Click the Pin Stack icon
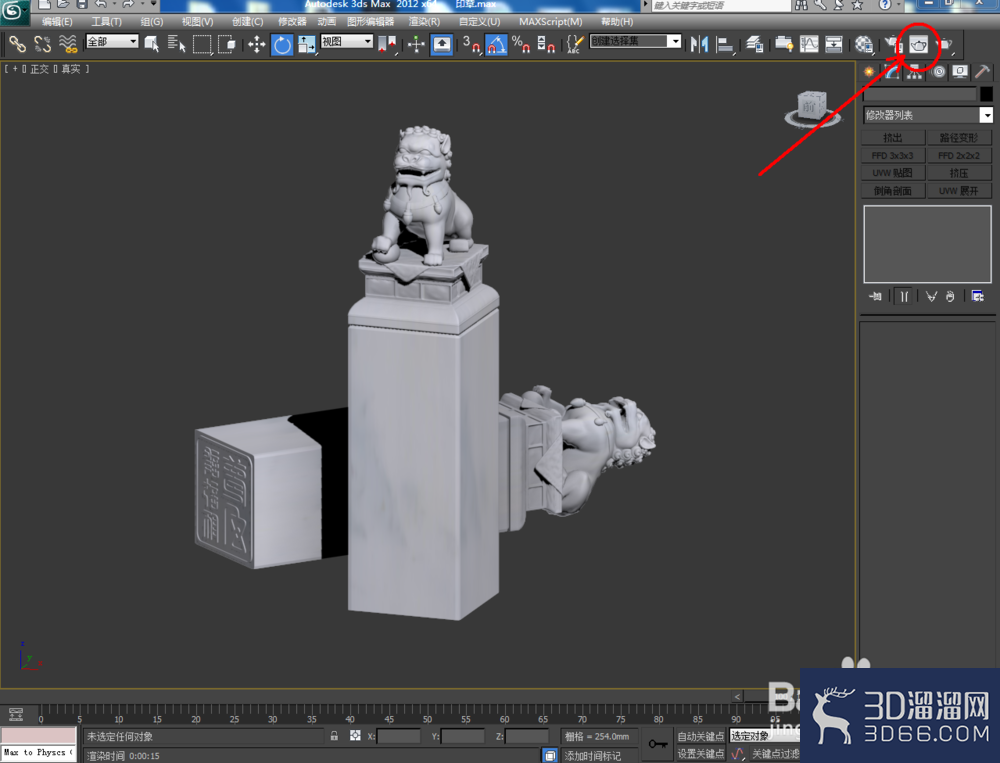This screenshot has width=1000, height=763. coord(875,296)
